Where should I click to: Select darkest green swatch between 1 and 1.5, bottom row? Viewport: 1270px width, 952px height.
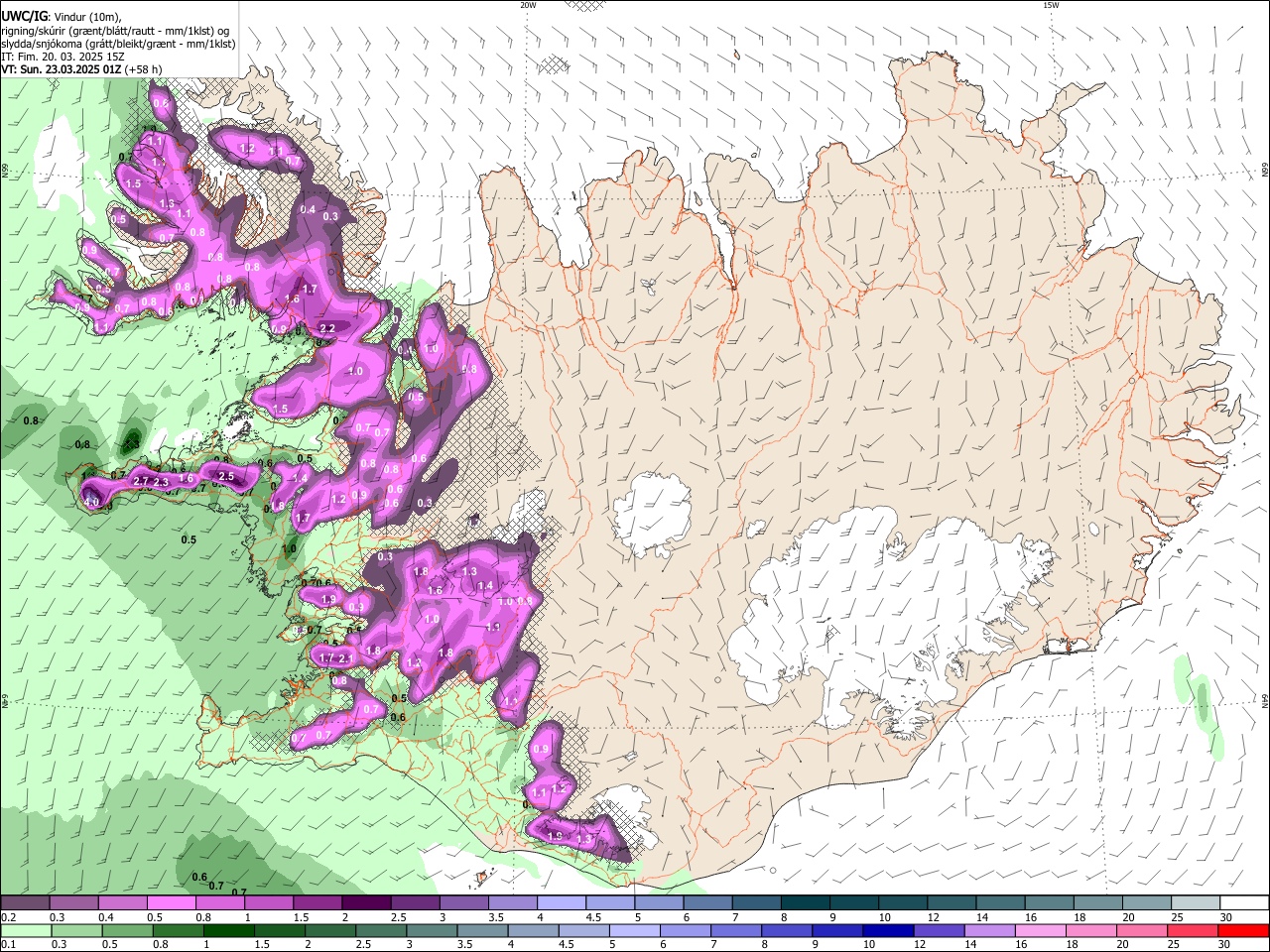[x=228, y=931]
